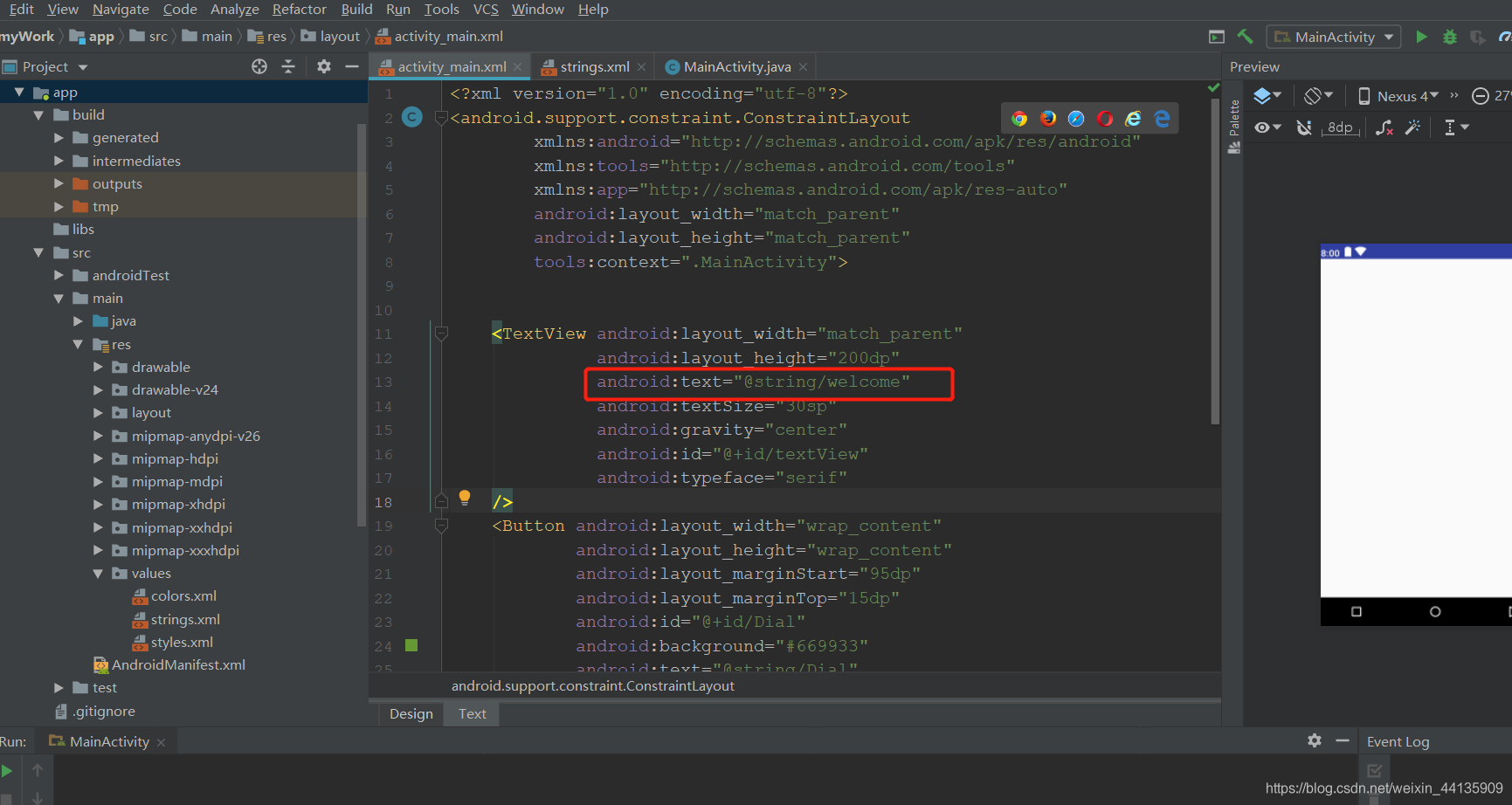This screenshot has height=805, width=1512.
Task: Click the editor vertical scrollbar
Action: (x=1214, y=262)
